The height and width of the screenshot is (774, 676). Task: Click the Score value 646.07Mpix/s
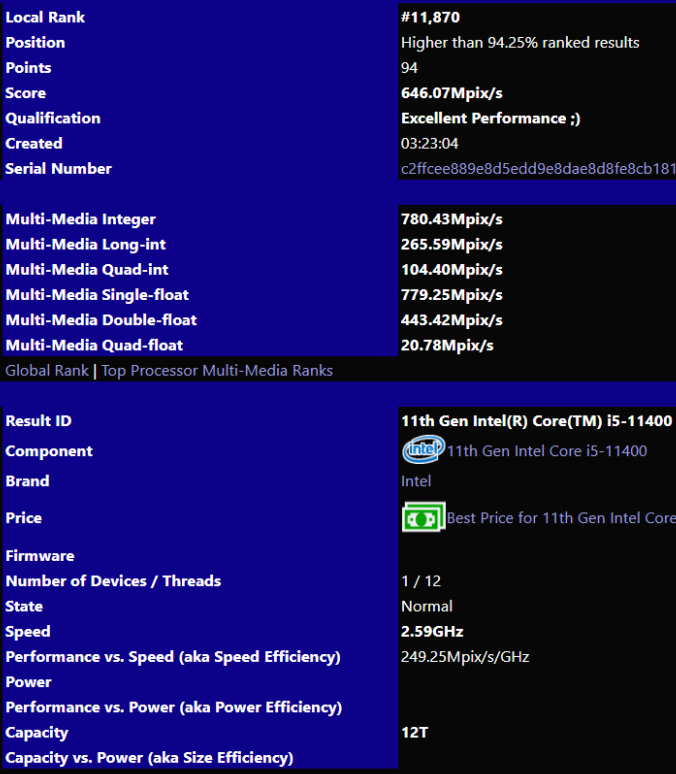pos(452,93)
